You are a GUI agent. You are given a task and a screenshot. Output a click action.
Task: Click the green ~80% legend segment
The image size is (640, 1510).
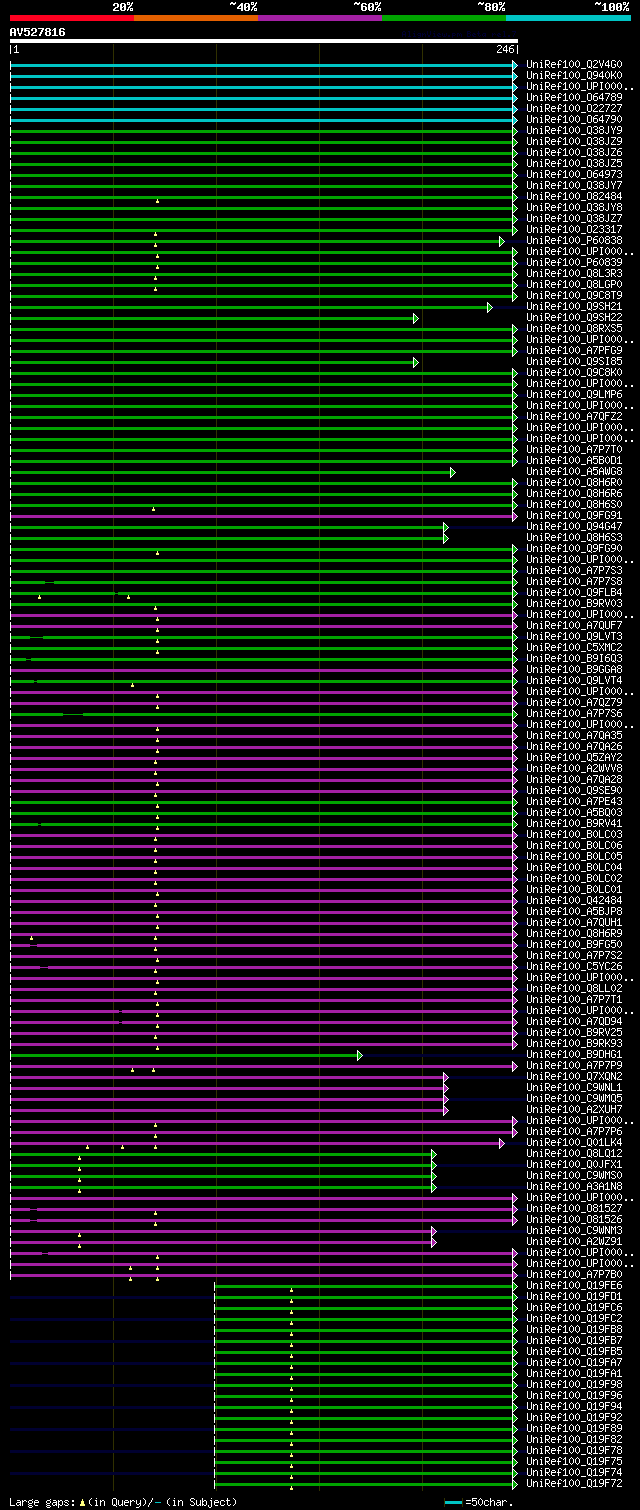tap(444, 18)
